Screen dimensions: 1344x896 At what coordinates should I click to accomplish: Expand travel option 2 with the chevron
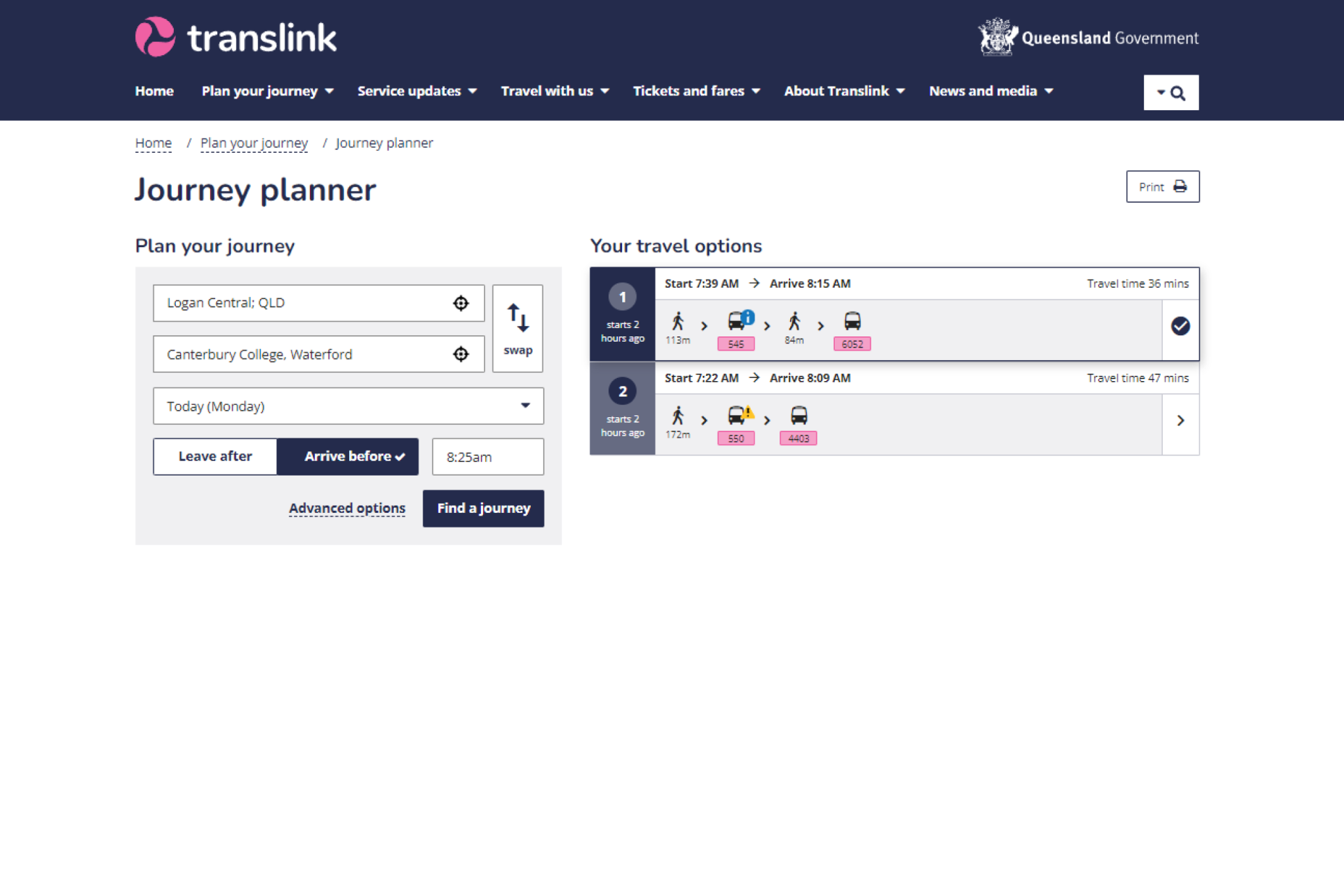1181,420
